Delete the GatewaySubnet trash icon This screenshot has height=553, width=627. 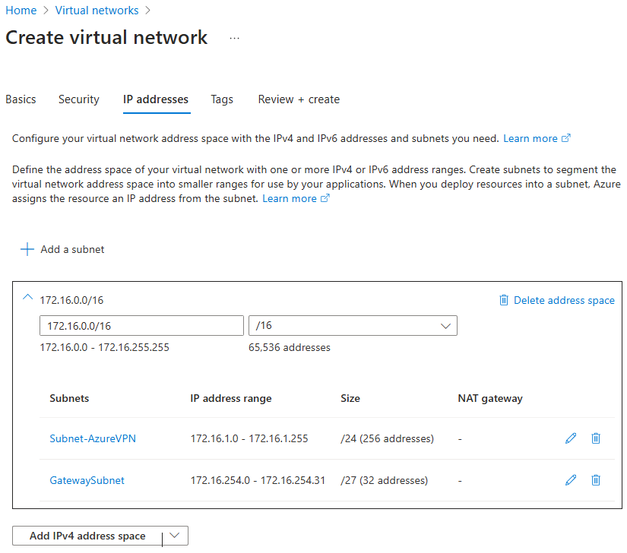click(x=595, y=480)
